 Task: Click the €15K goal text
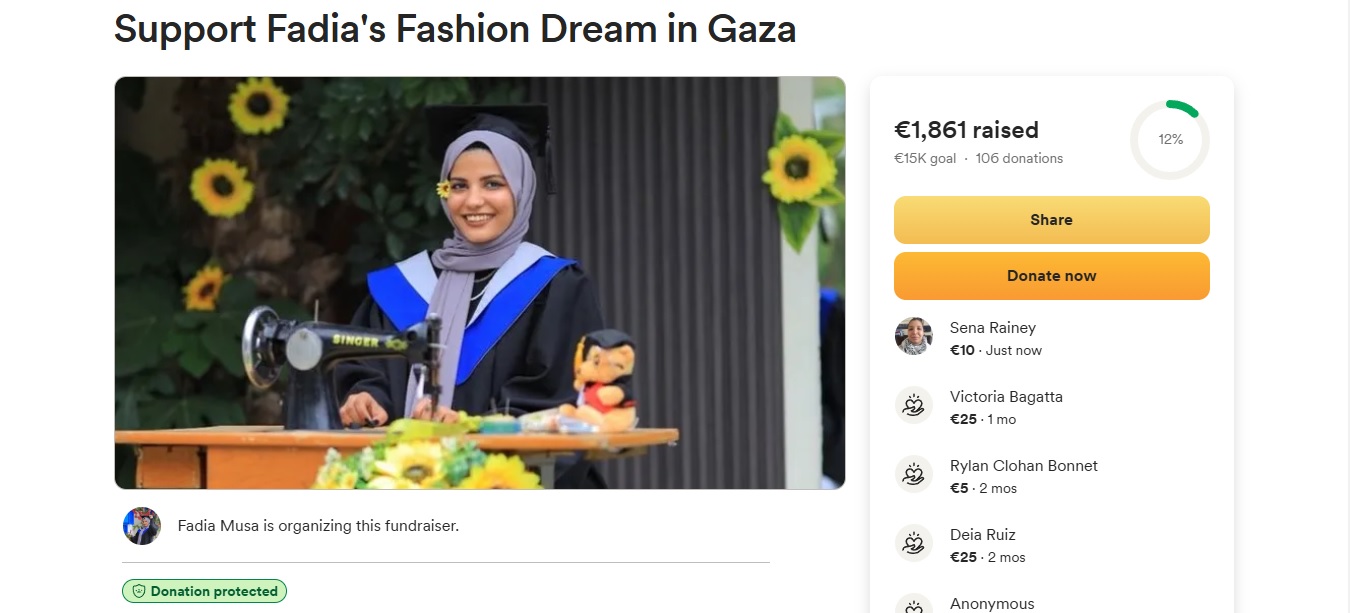click(x=925, y=159)
